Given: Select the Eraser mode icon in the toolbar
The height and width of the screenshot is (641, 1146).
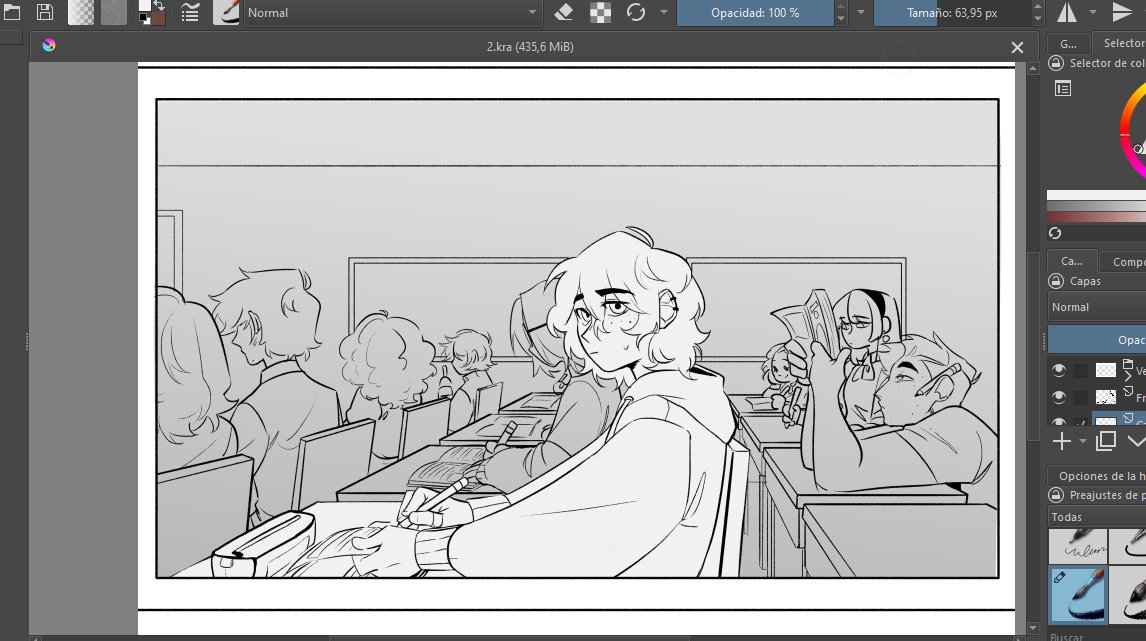Looking at the screenshot, I should (562, 10).
